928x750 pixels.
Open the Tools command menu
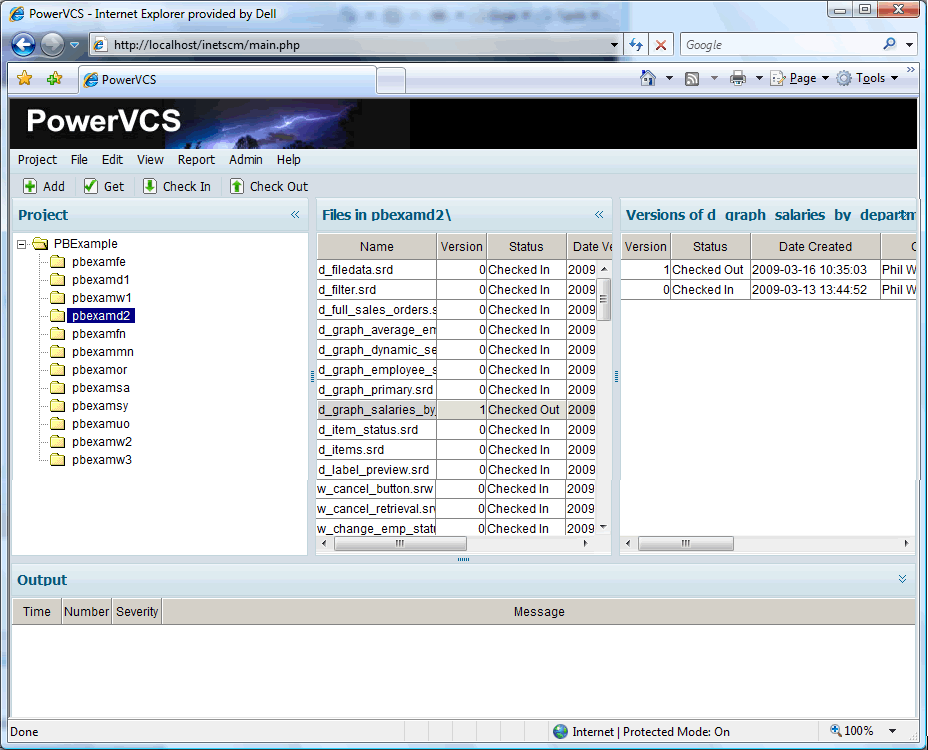(x=868, y=78)
